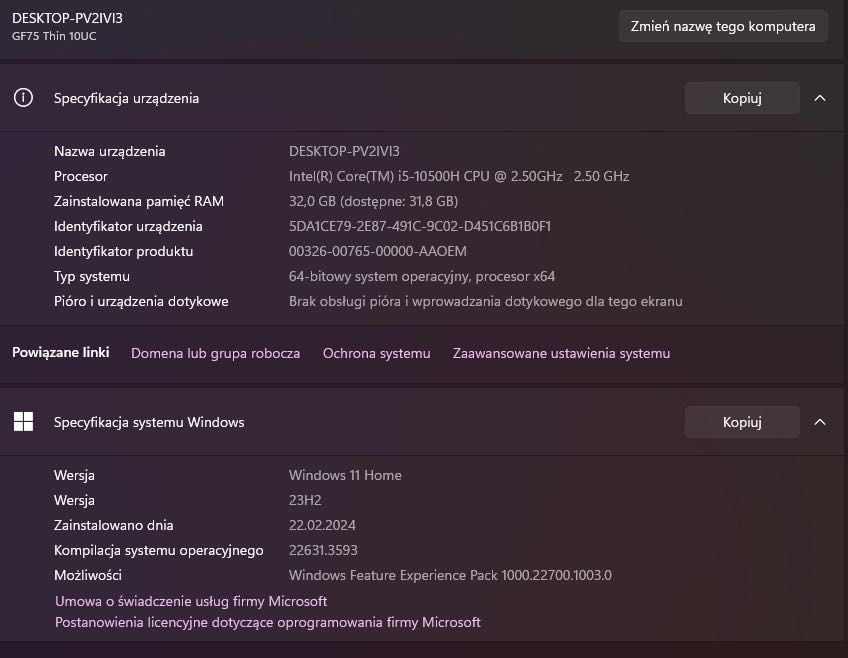
Task: Click the Windows logo beside Specyfikacja systemu Windows
Action: pos(23,422)
